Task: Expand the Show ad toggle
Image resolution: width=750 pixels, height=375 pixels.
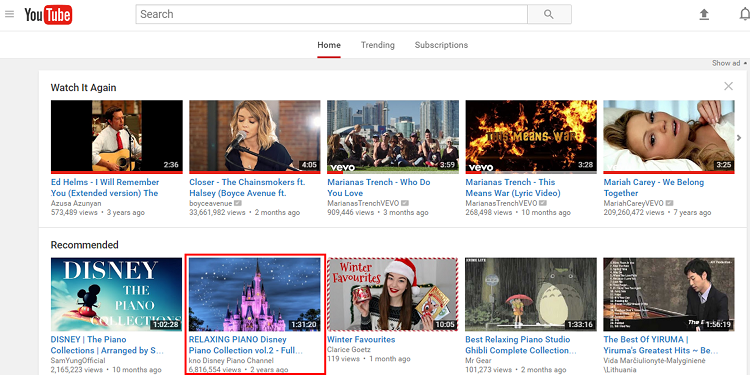Action: 729,63
